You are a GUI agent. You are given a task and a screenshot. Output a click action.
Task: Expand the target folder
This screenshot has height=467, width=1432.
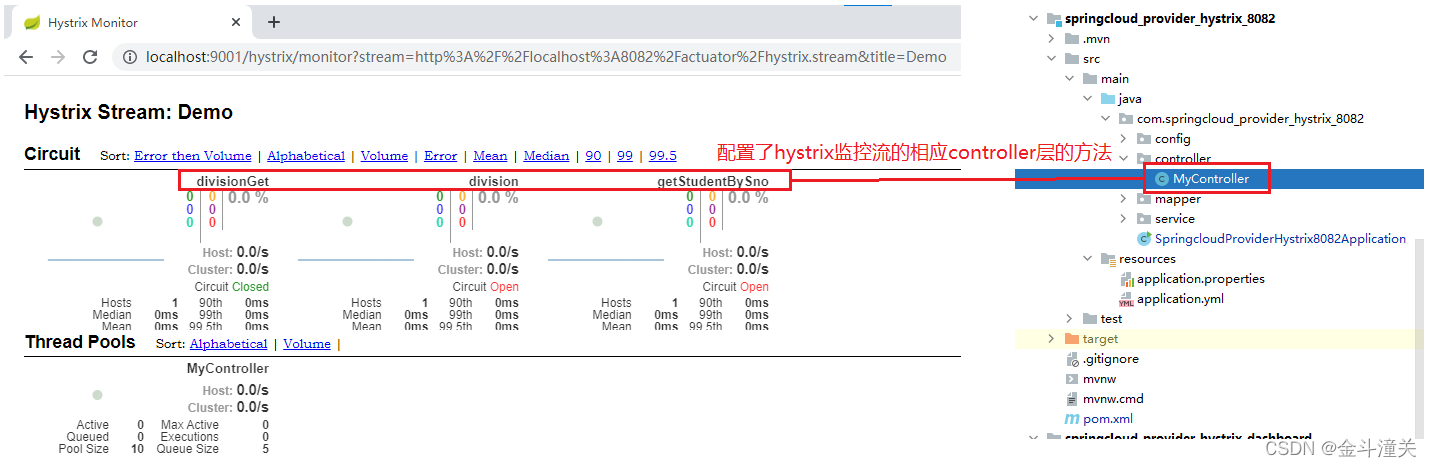coord(1051,339)
